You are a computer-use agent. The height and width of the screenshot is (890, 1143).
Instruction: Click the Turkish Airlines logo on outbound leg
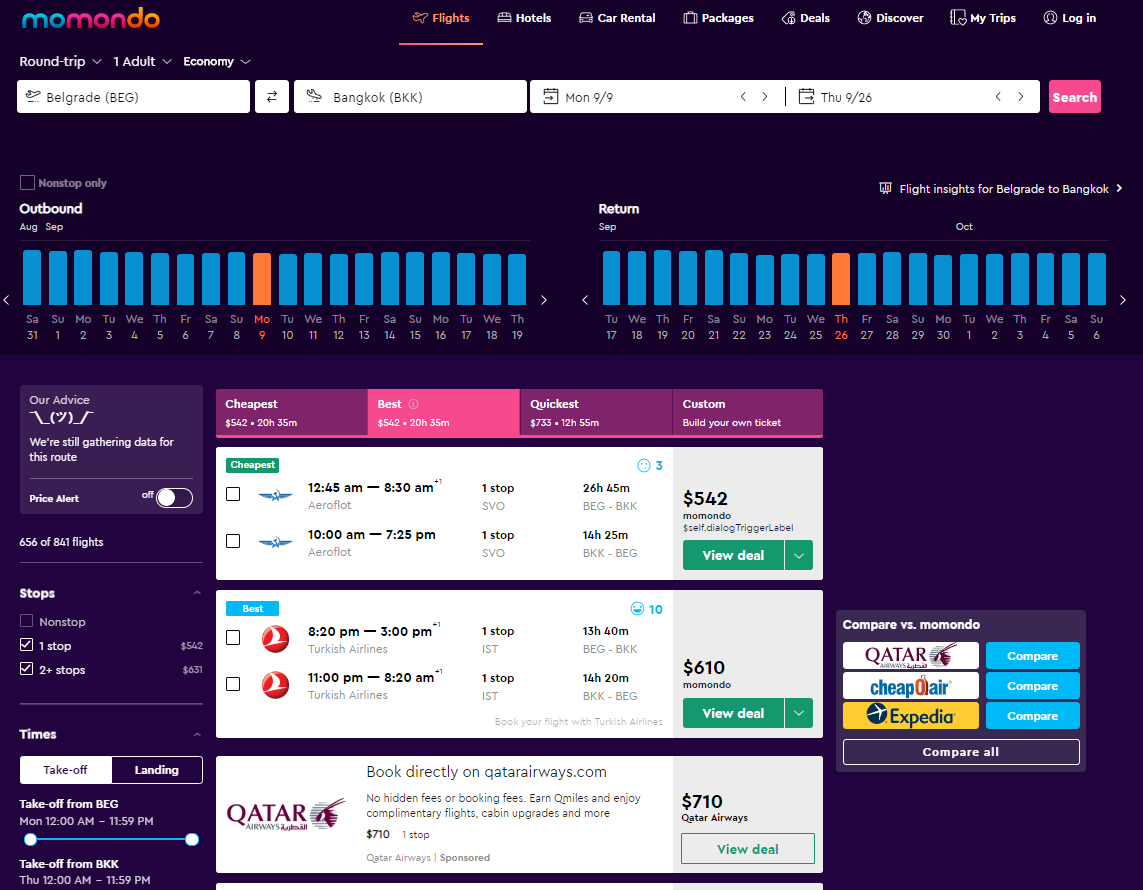click(x=276, y=639)
